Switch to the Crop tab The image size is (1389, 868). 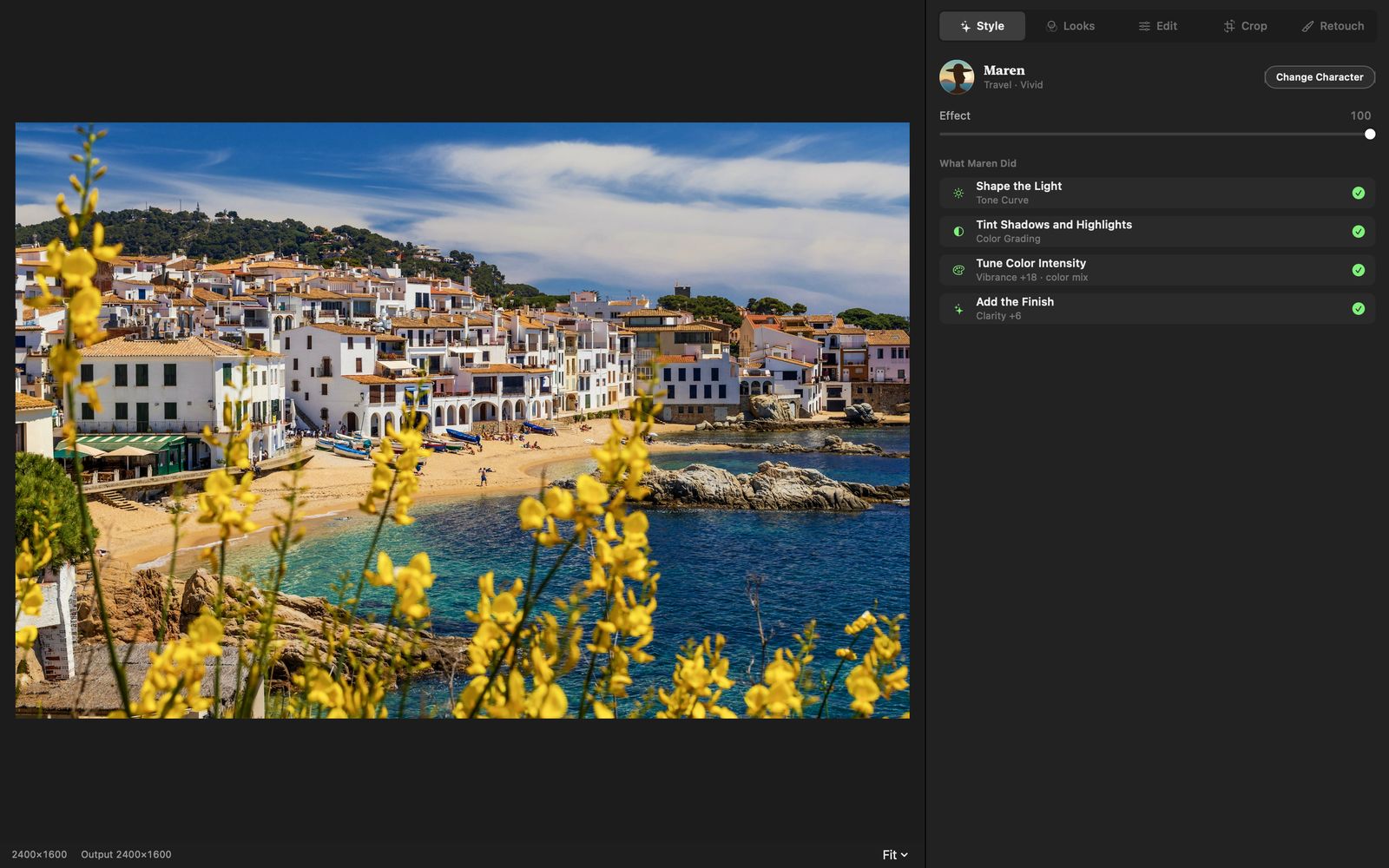click(x=1245, y=26)
